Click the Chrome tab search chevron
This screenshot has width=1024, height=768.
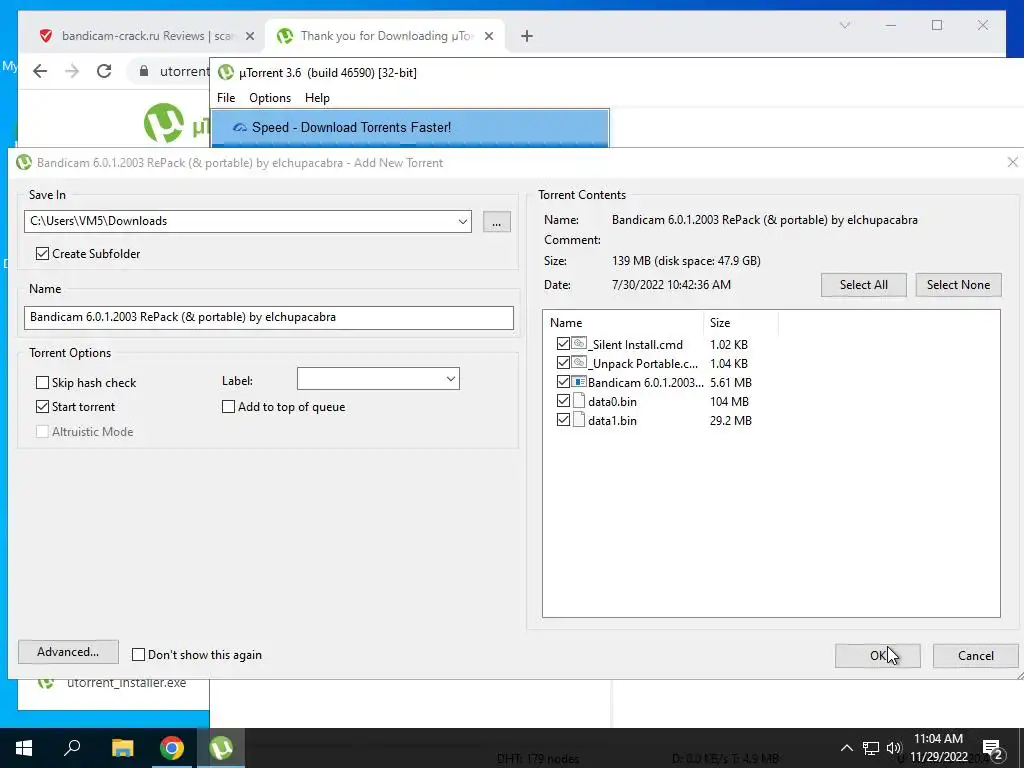tap(844, 25)
